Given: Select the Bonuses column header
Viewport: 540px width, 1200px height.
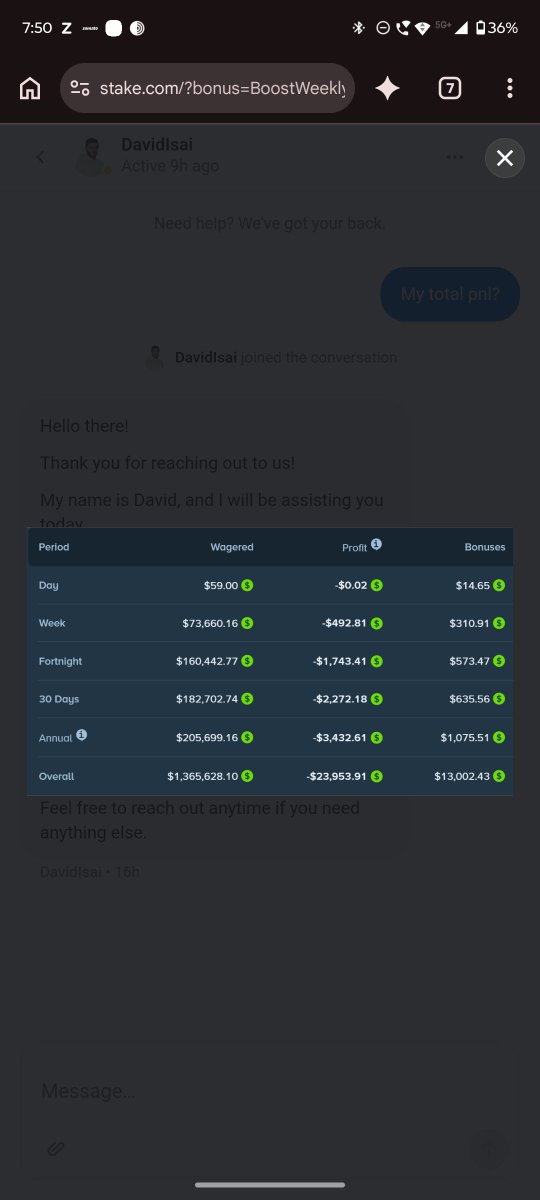Looking at the screenshot, I should tap(485, 547).
